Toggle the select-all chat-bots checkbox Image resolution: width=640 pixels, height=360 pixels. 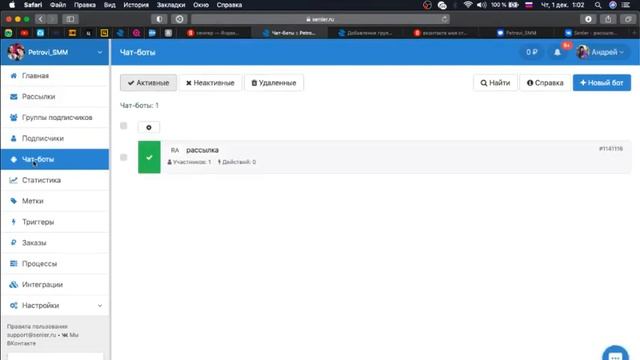click(124, 126)
